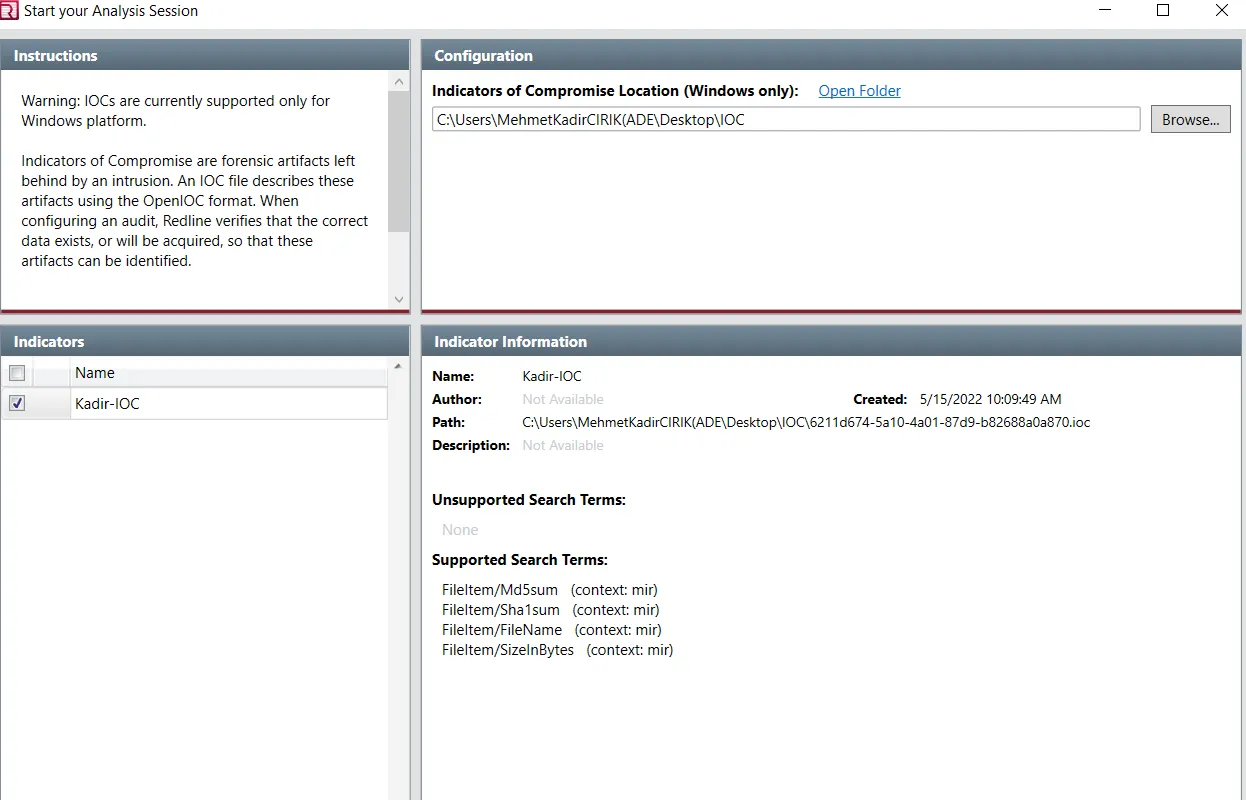Click the Unsupported Search Terms label
Screen dimensions: 1246x800
click(529, 500)
